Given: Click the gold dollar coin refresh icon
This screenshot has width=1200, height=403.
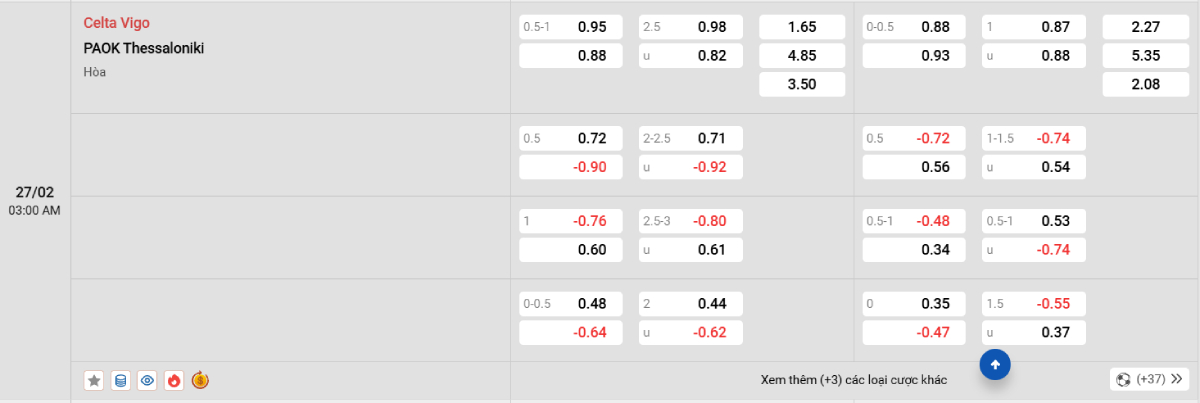Looking at the screenshot, I should click(200, 380).
